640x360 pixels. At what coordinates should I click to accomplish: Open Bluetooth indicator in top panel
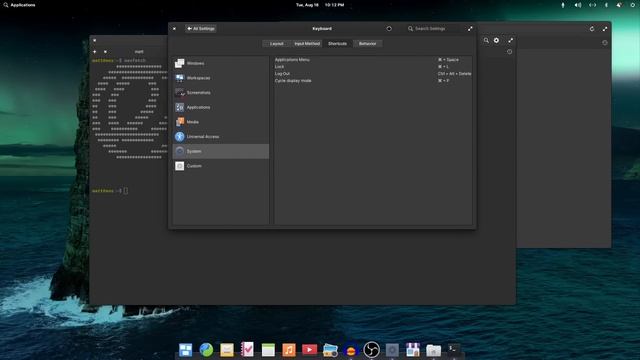pyautogui.click(x=606, y=5)
